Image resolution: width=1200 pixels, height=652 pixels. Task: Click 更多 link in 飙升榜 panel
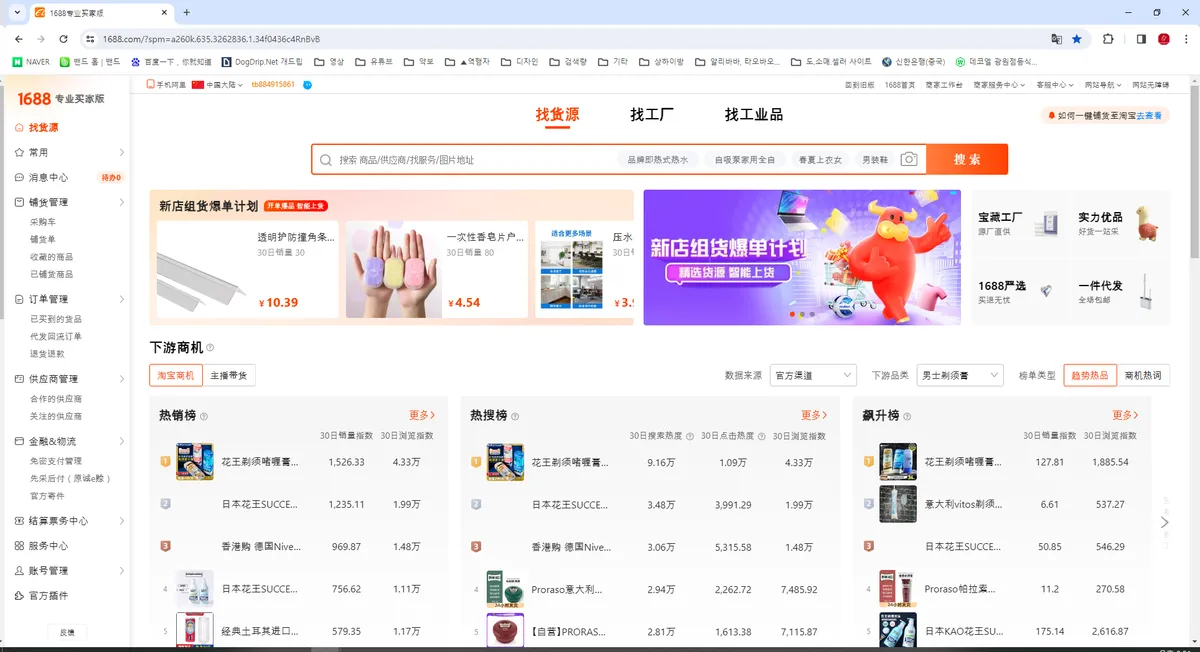coord(1125,415)
